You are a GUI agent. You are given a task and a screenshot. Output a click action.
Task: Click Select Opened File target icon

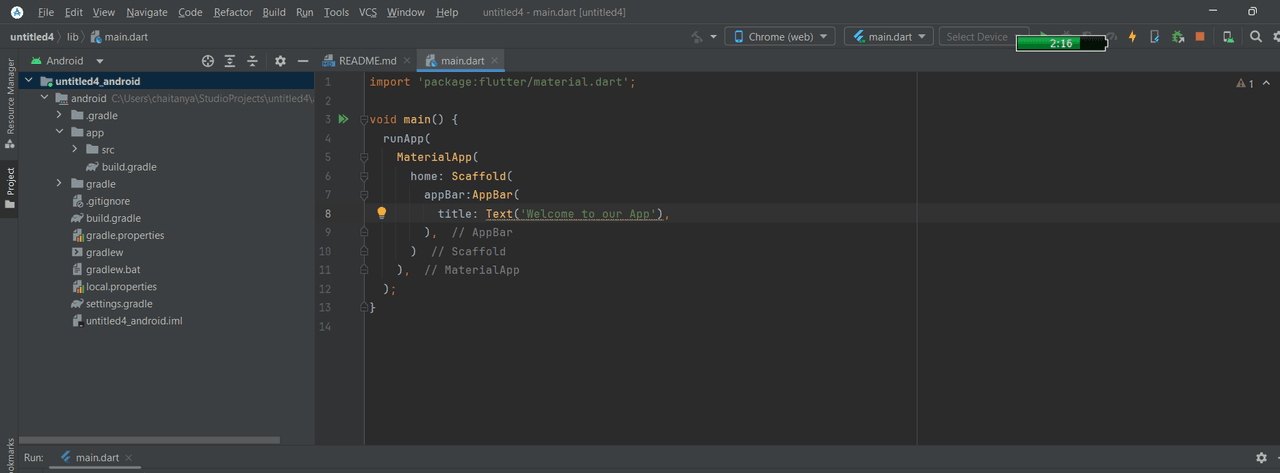(x=208, y=61)
